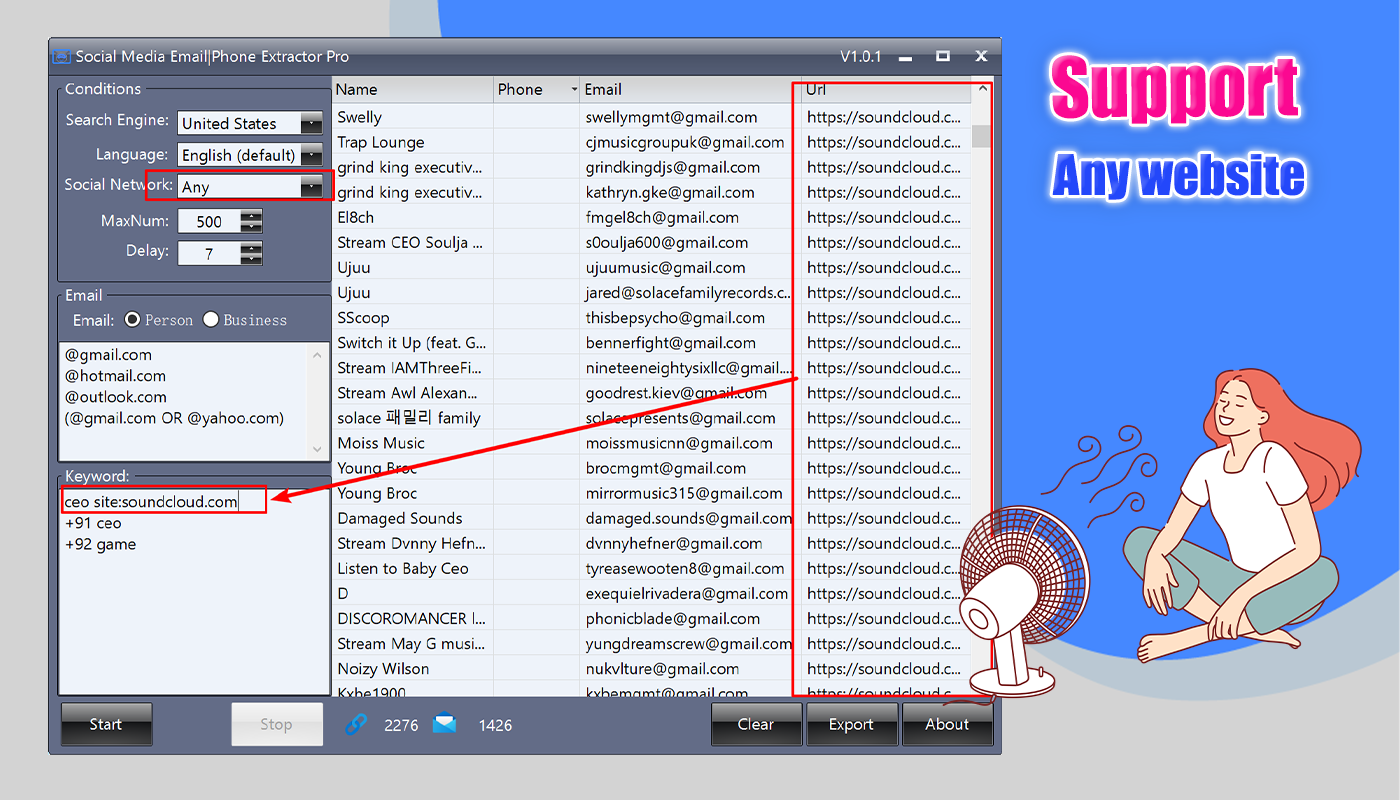The image size is (1400, 800).
Task: Click the links count '2276' in the status bar
Action: click(401, 725)
